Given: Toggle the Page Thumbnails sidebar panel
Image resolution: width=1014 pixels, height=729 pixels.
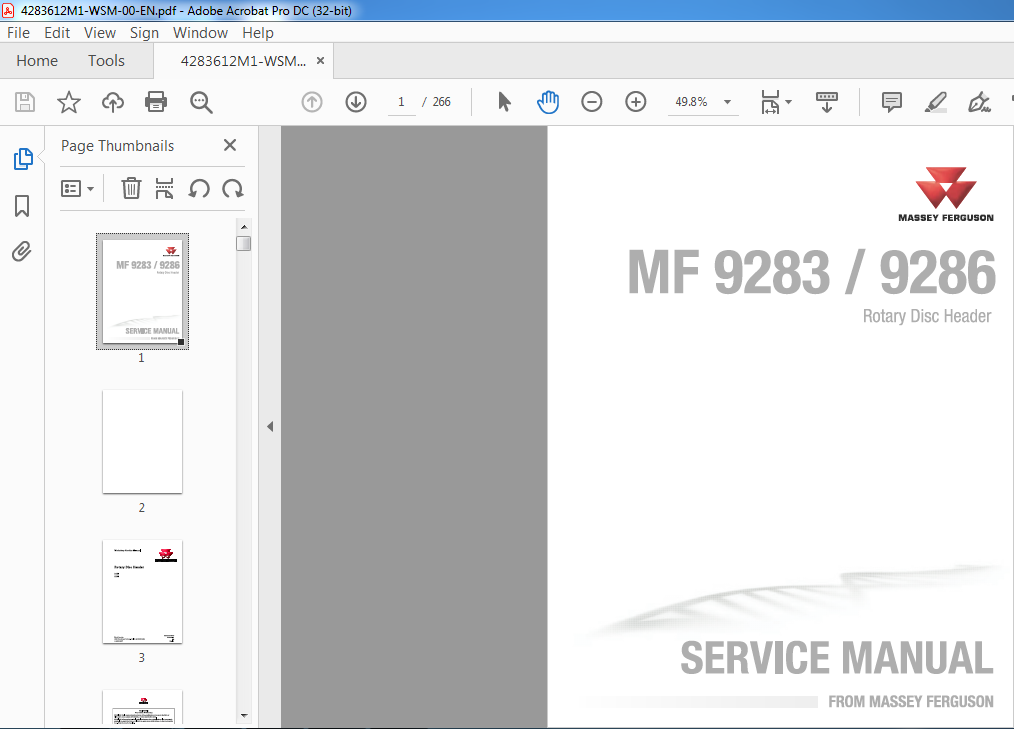Looking at the screenshot, I should click(x=22, y=159).
